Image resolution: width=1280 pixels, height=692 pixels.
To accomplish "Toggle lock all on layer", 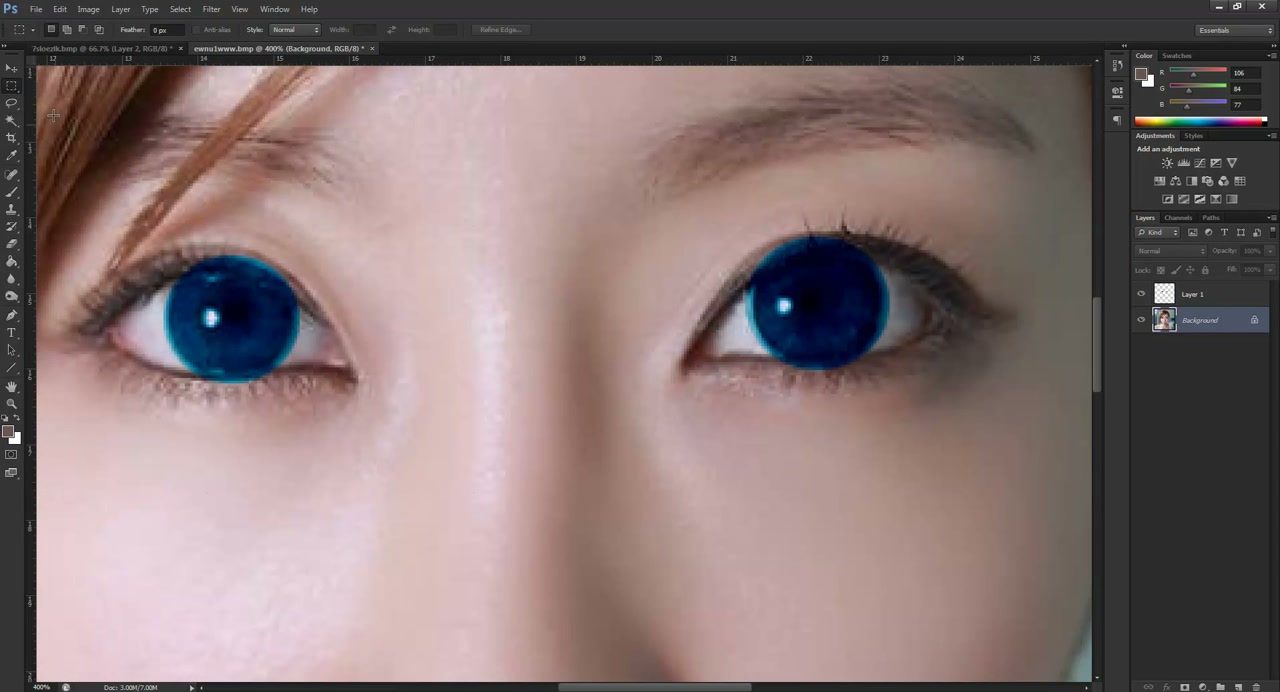I will pos(1205,270).
